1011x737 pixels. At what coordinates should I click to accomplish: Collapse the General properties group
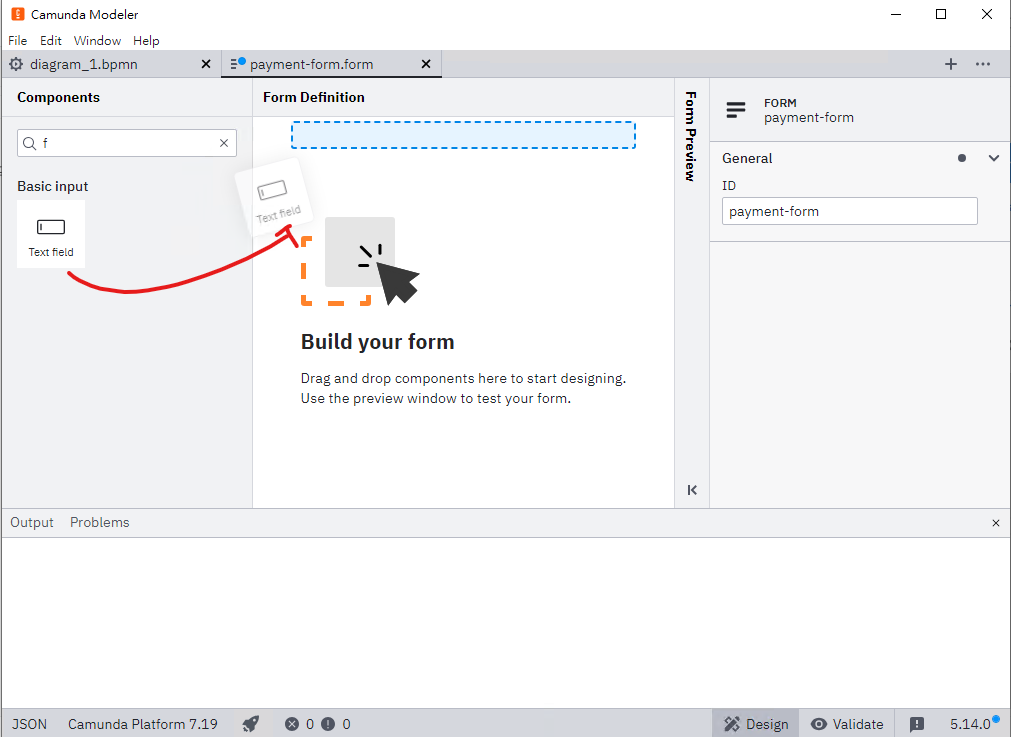pyautogui.click(x=994, y=158)
